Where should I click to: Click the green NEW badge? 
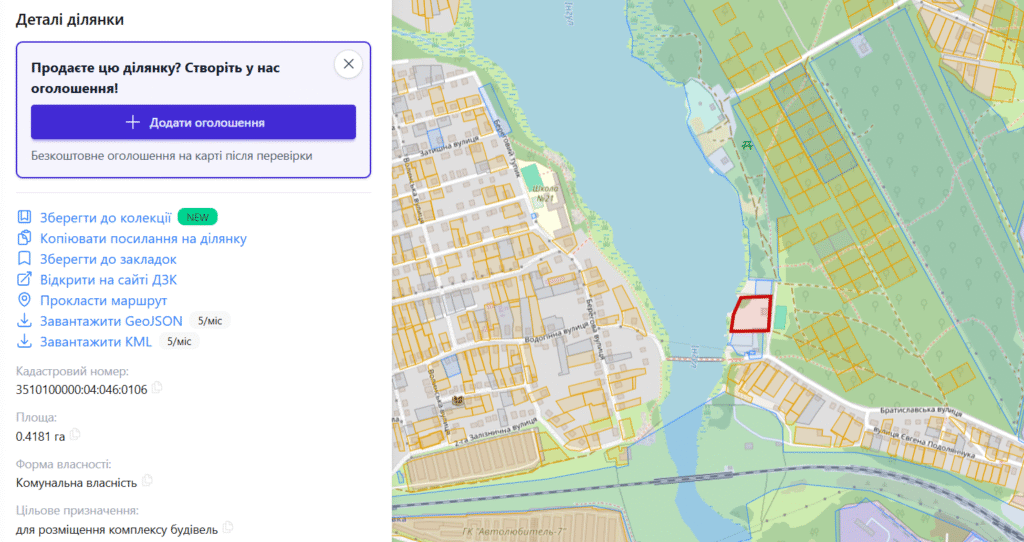(x=197, y=217)
